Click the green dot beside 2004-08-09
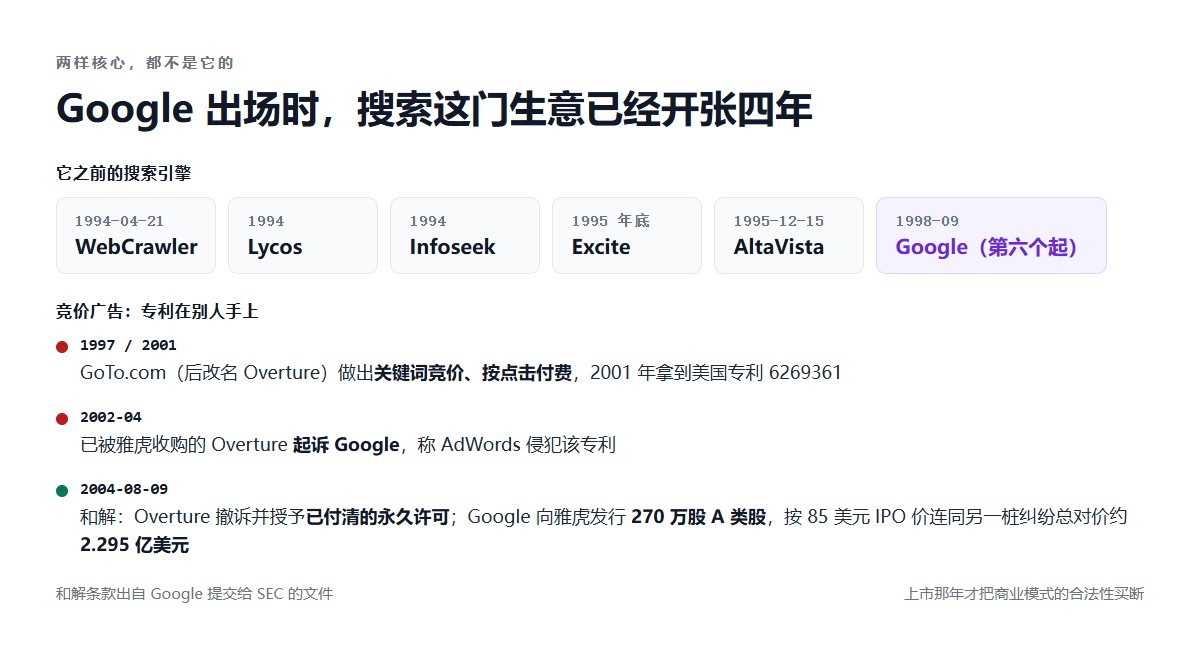Screen dimensions: 1200x654 62,491
